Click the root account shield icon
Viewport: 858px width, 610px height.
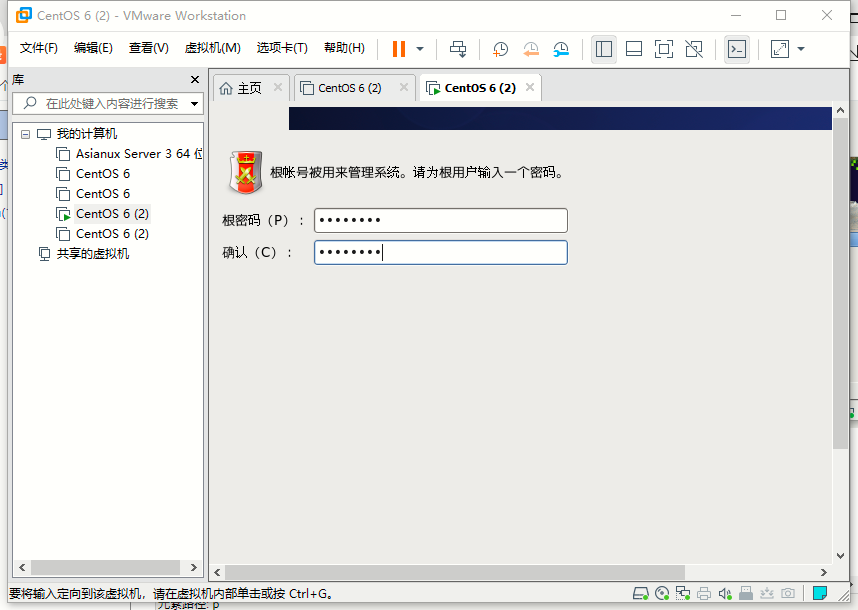pos(246,172)
